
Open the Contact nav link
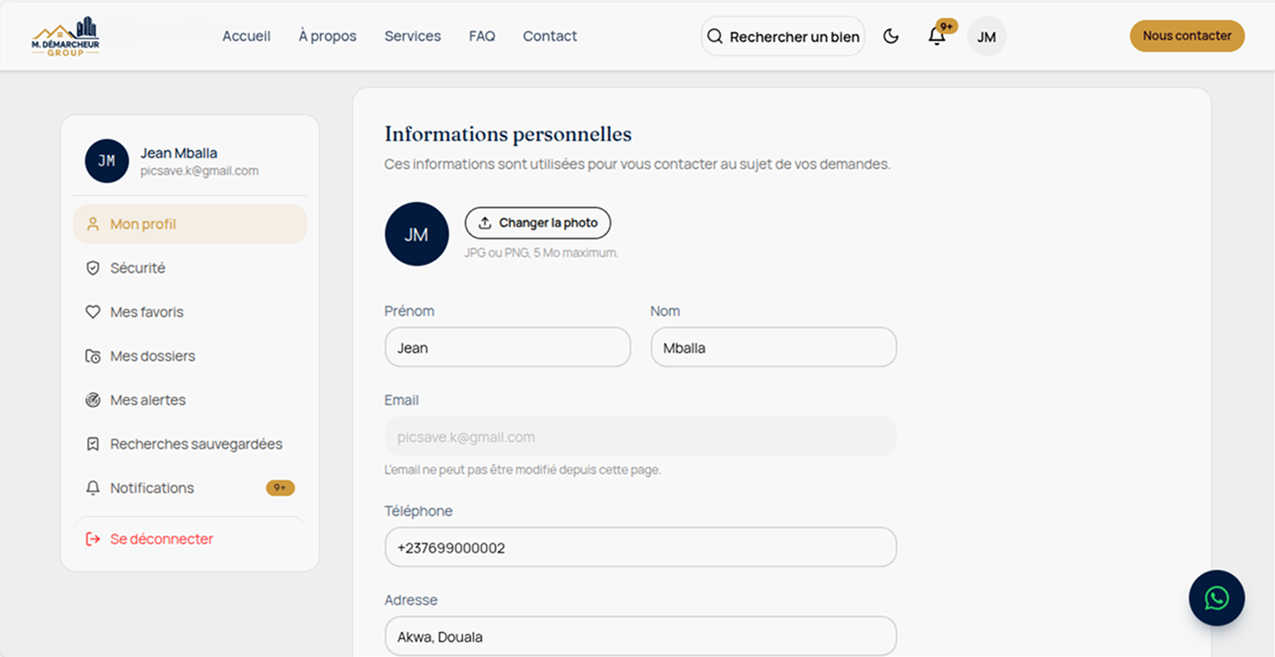[550, 36]
